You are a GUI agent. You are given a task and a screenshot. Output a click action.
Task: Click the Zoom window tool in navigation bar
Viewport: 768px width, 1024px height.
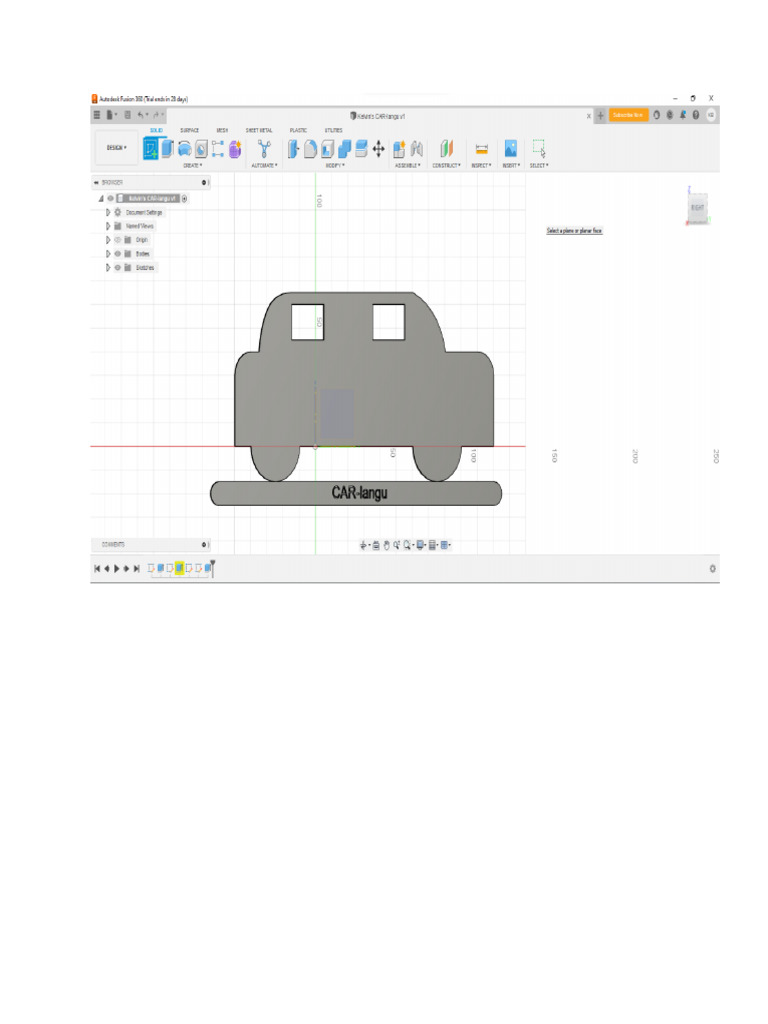tap(408, 545)
